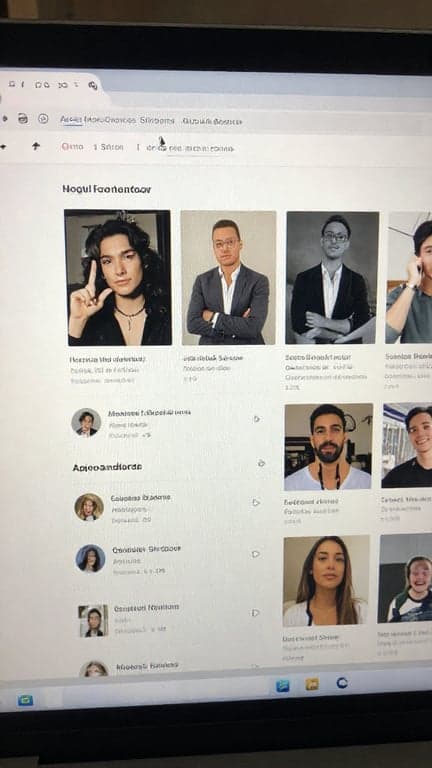Open the photo of bearded man in white shirt
The image size is (432, 768).
(x=328, y=447)
